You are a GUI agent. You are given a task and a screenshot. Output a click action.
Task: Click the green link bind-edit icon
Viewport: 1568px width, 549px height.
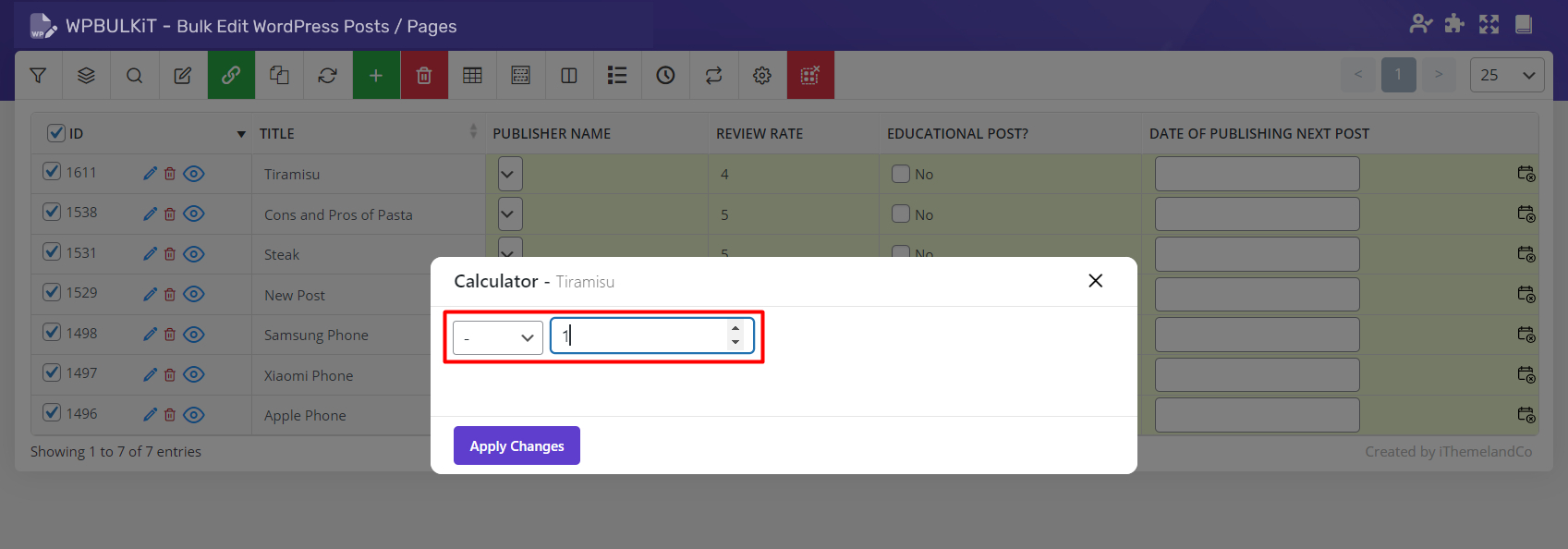click(x=231, y=76)
